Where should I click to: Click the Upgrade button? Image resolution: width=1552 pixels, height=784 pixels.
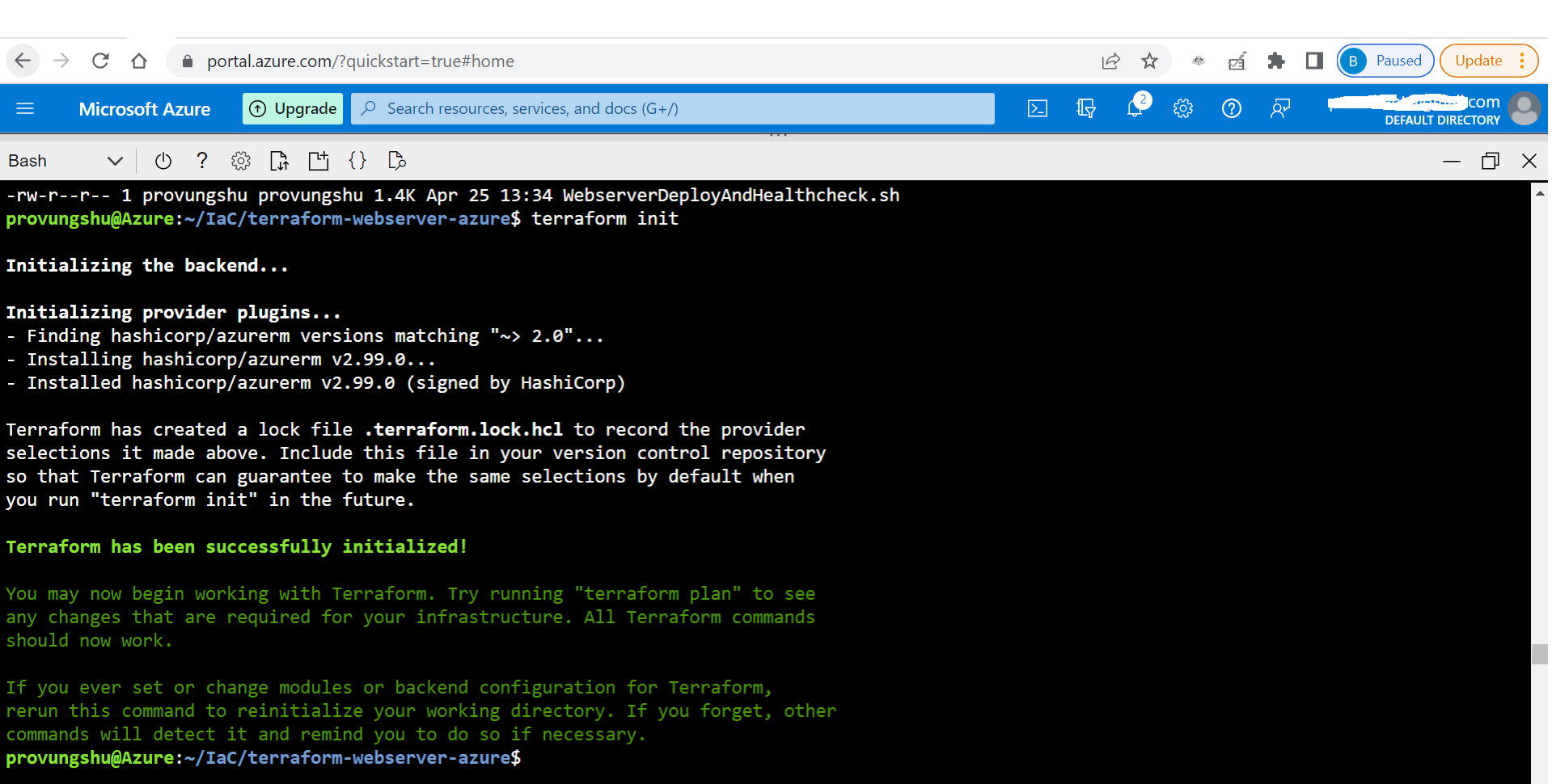click(292, 107)
